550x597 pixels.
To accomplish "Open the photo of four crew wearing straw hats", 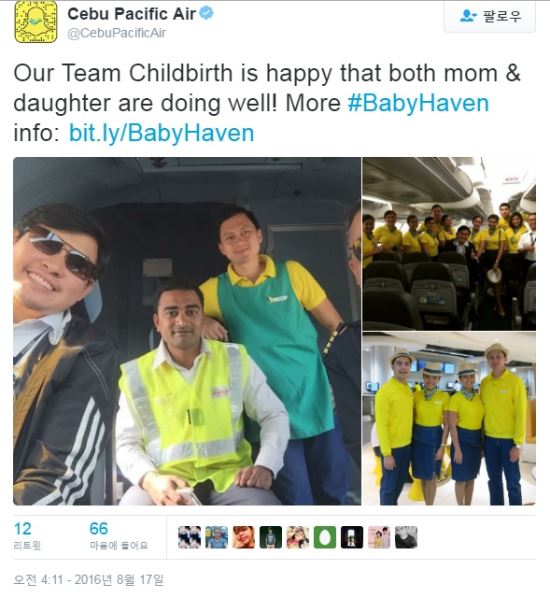I will pos(449,419).
